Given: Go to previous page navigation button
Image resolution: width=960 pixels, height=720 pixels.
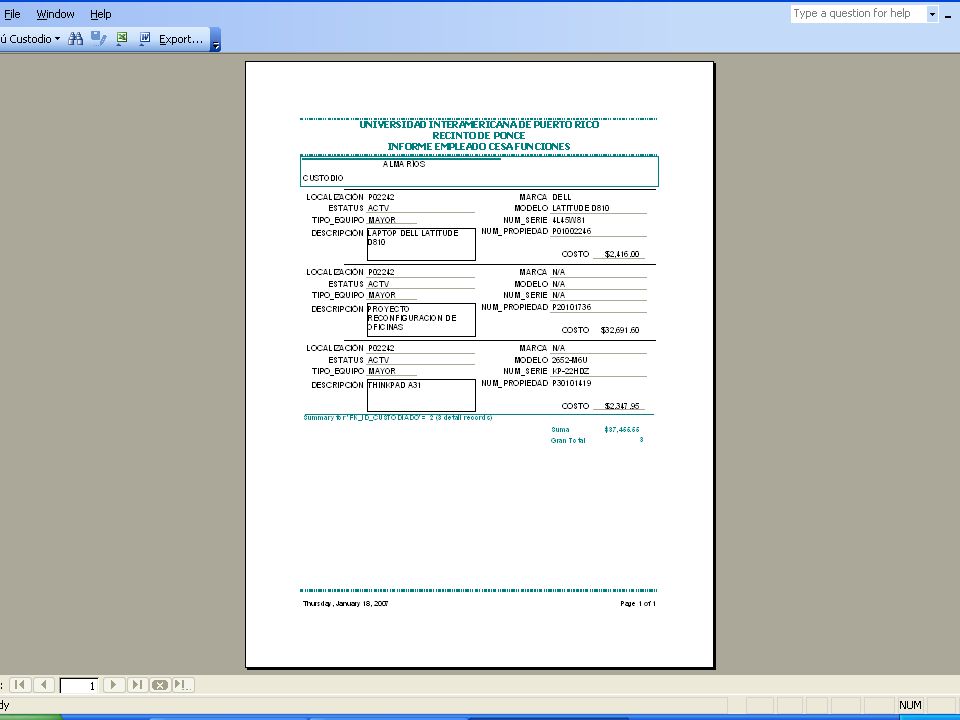Looking at the screenshot, I should [x=44, y=684].
